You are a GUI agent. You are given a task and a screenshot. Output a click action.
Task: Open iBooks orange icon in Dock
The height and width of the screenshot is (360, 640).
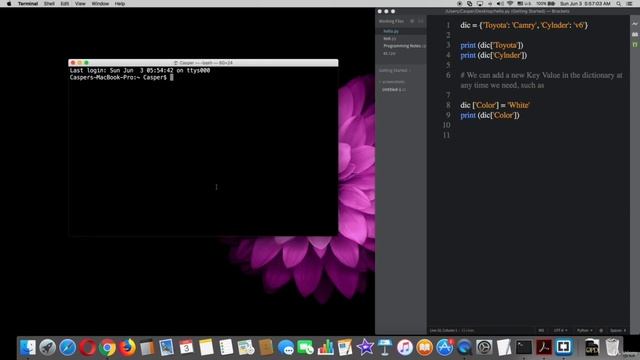(424, 347)
